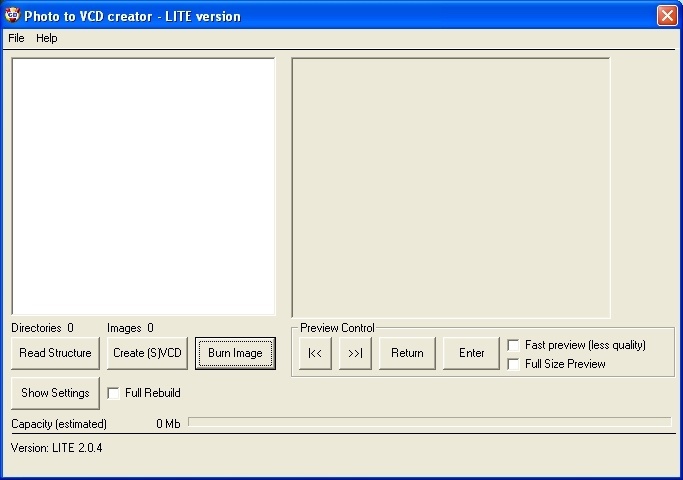683x480 pixels.
Task: Click the app icon in the title bar
Action: 12,15
